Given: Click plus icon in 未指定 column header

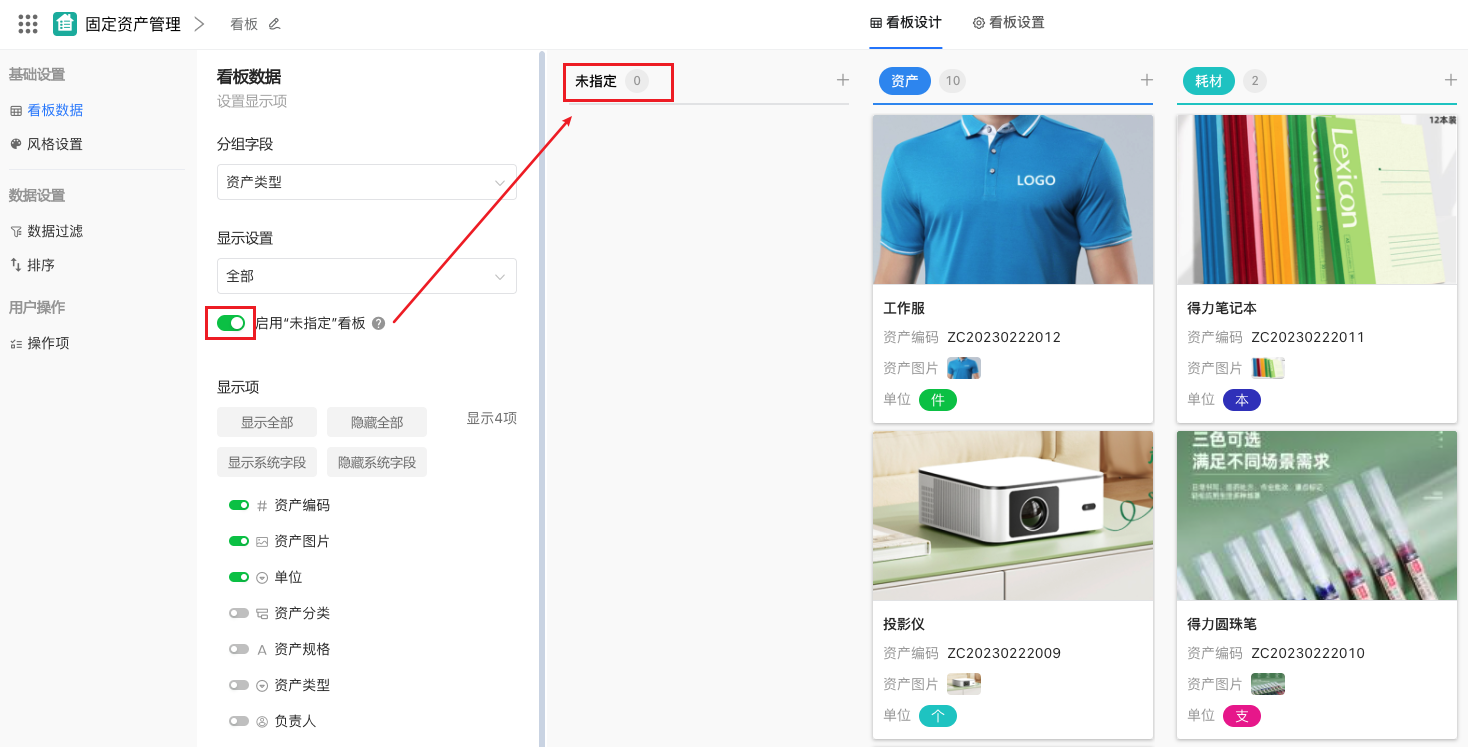Looking at the screenshot, I should coord(842,80).
